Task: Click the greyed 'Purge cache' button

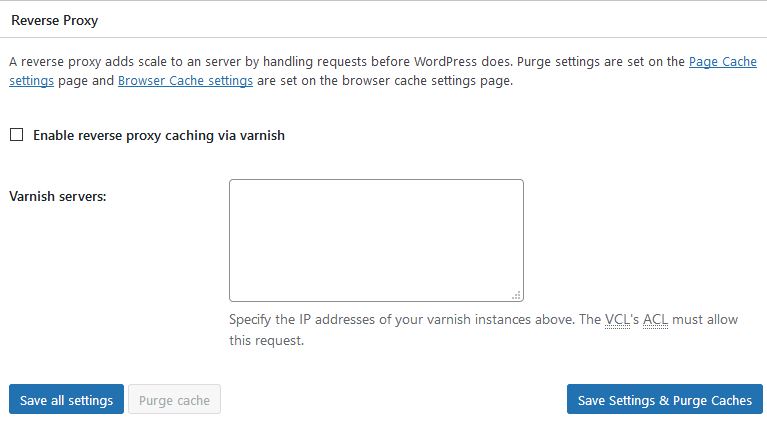Action: pos(174,399)
